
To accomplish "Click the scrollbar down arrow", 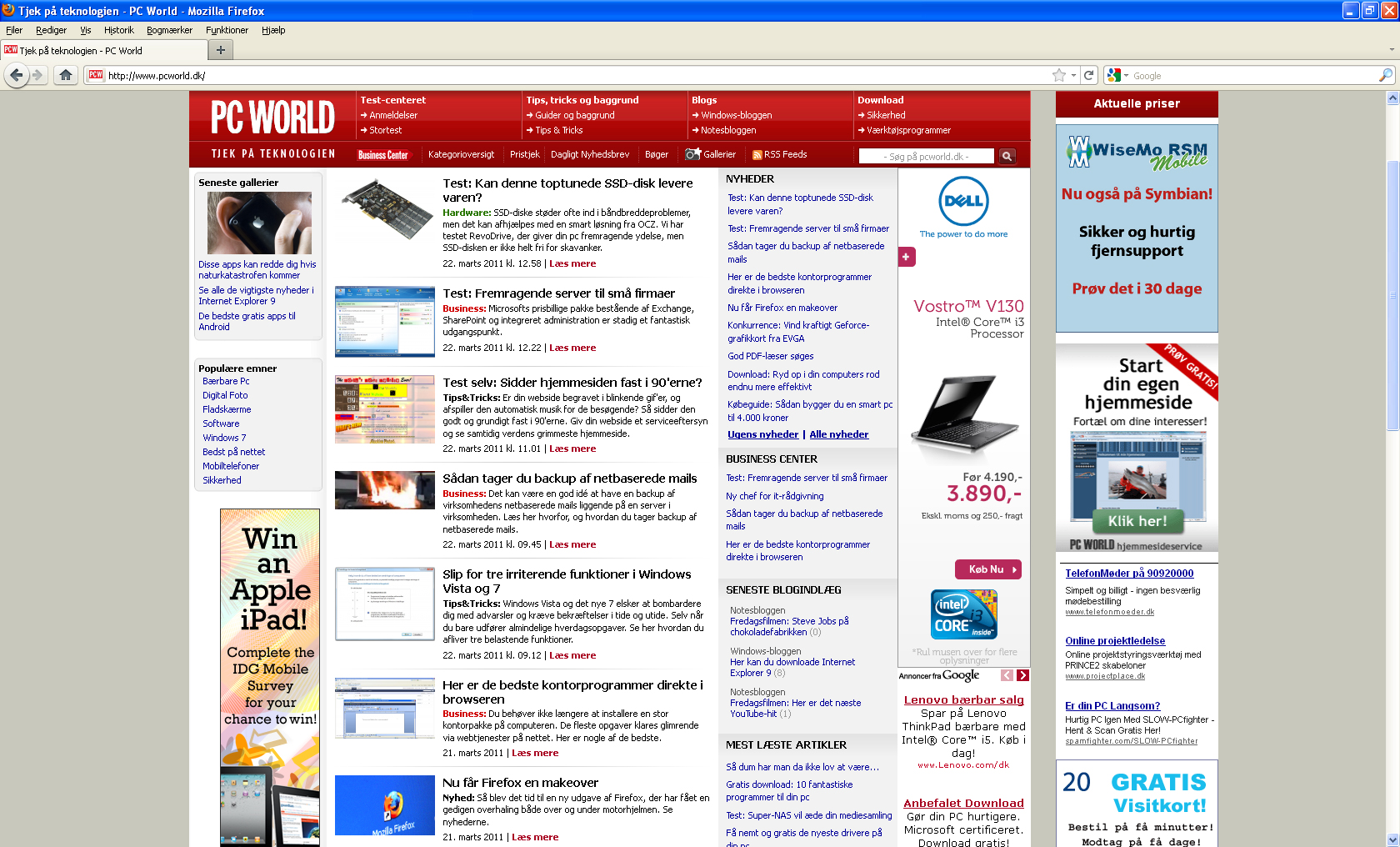I will (x=1392, y=839).
